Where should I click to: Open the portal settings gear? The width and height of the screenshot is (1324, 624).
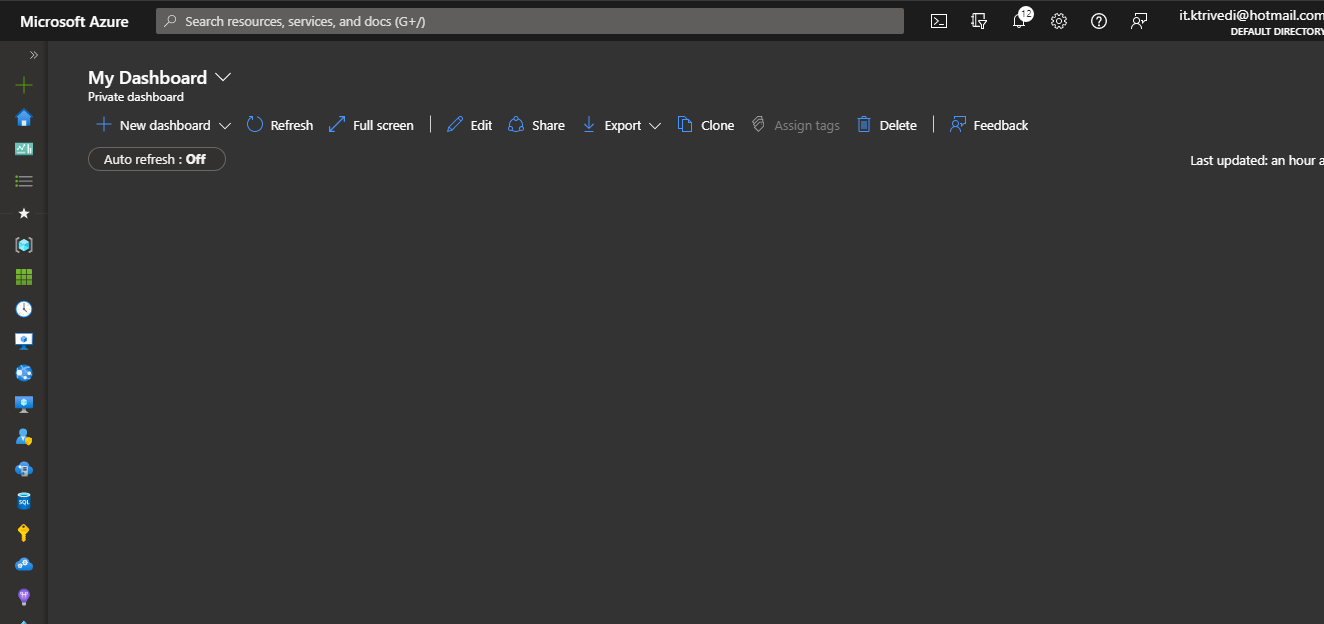click(x=1059, y=21)
